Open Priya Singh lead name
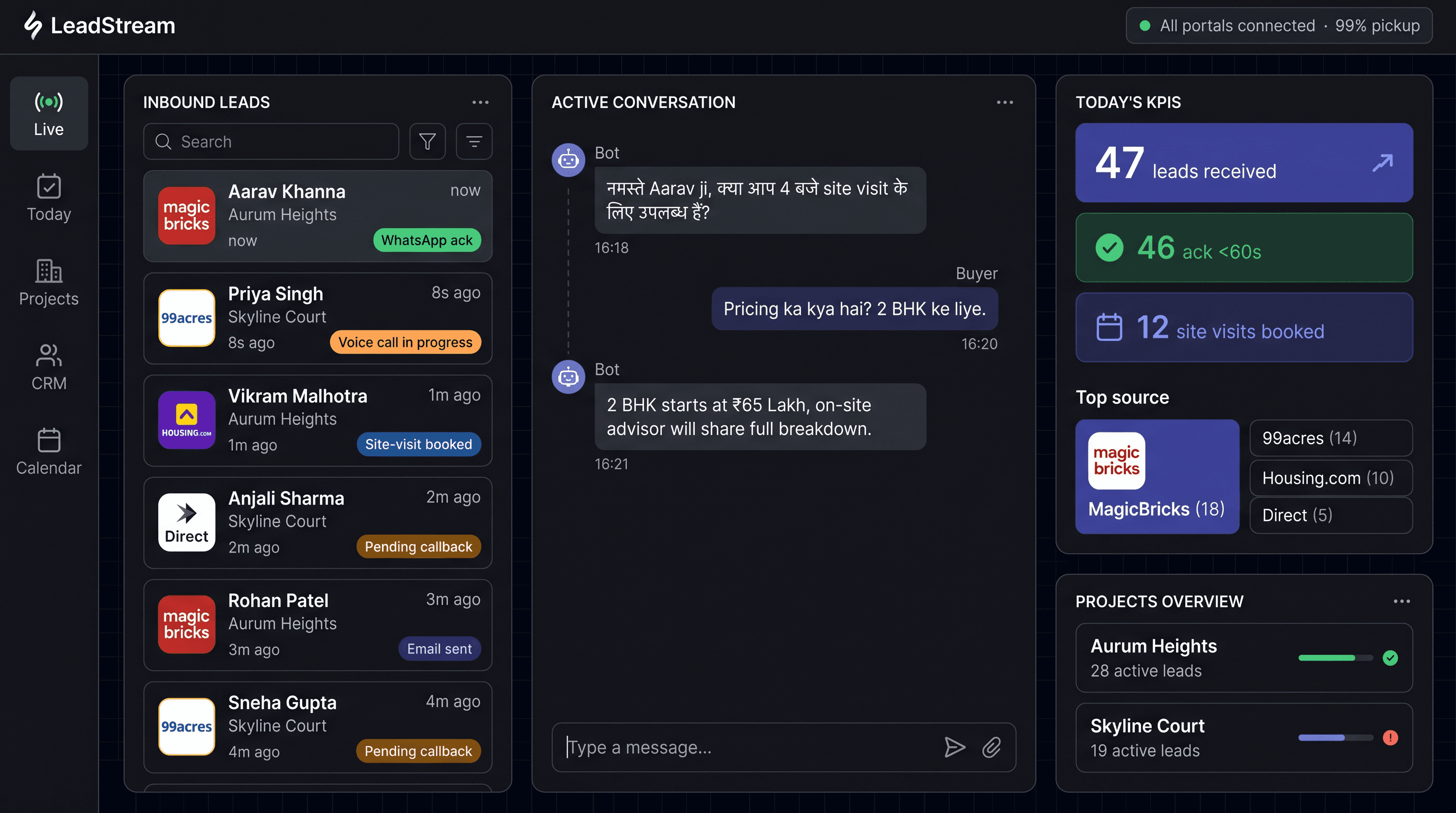Screen dimensions: 1456x813 tap(275, 294)
